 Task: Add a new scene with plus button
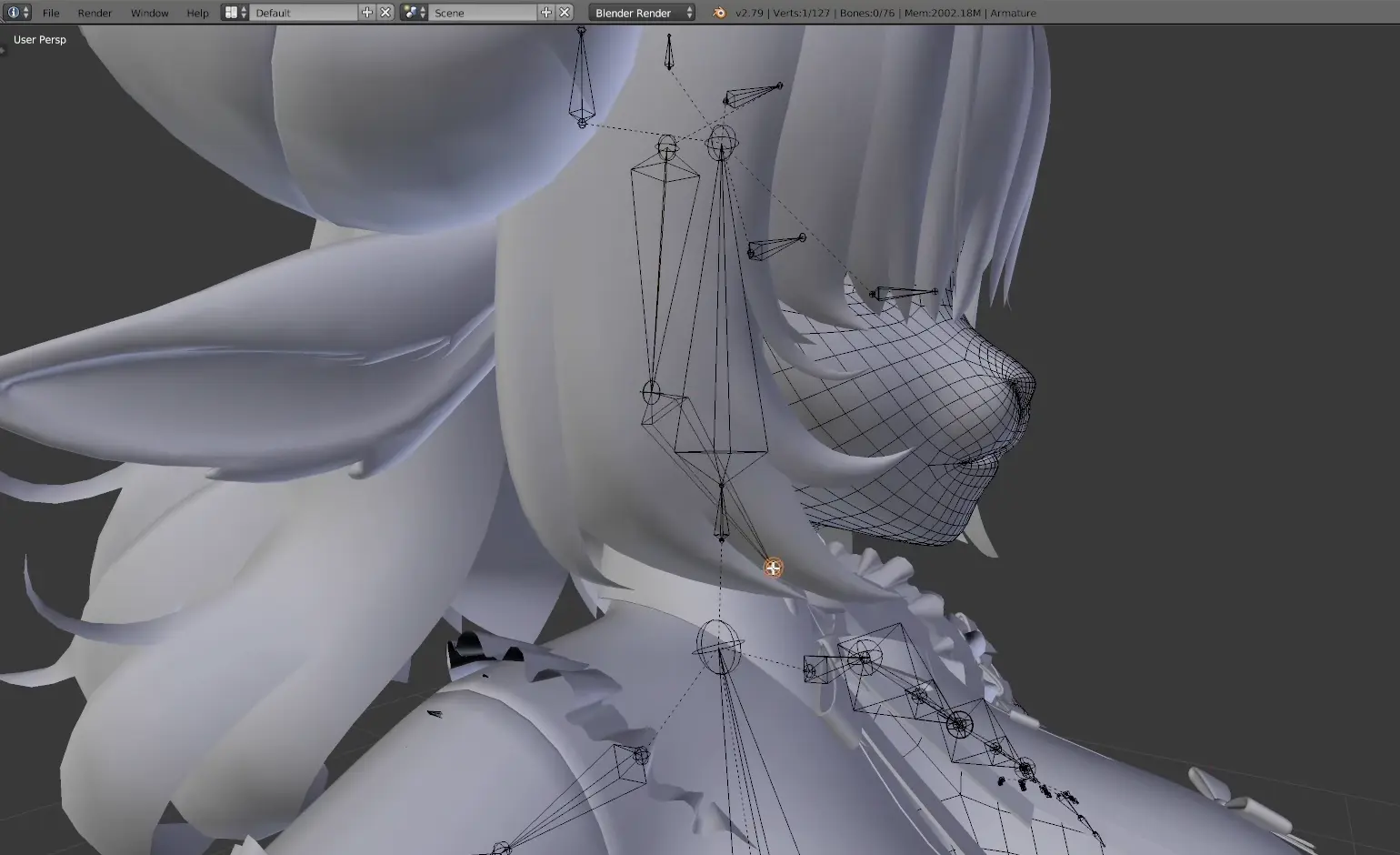(546, 13)
